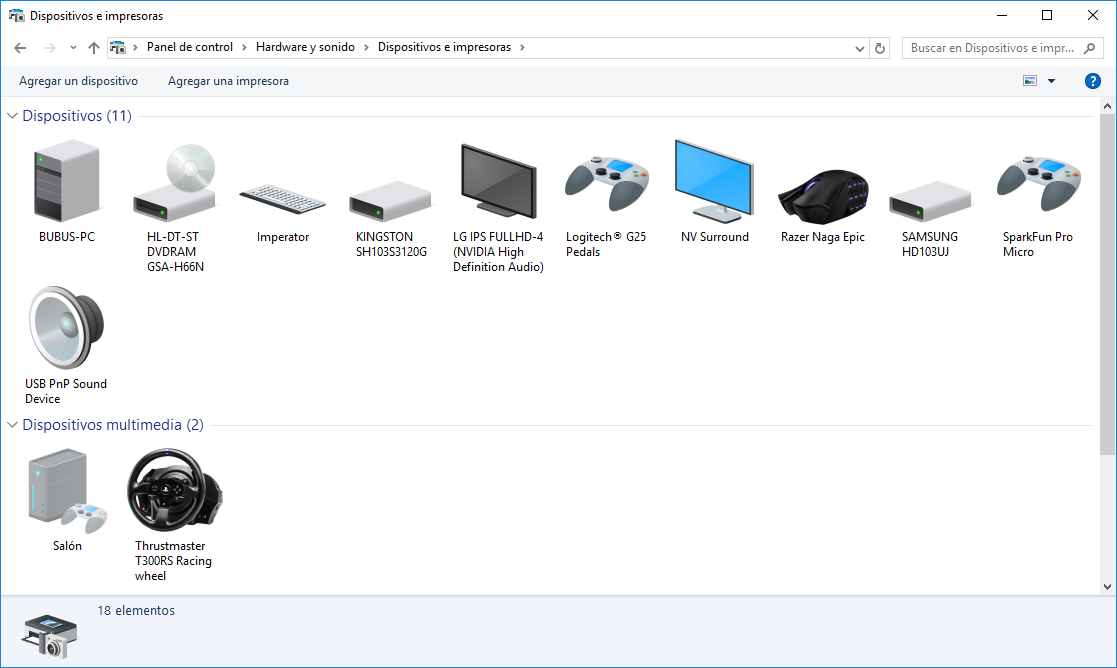Viewport: 1117px width, 668px height.
Task: Click the refresh icon in address bar
Action: pos(880,48)
